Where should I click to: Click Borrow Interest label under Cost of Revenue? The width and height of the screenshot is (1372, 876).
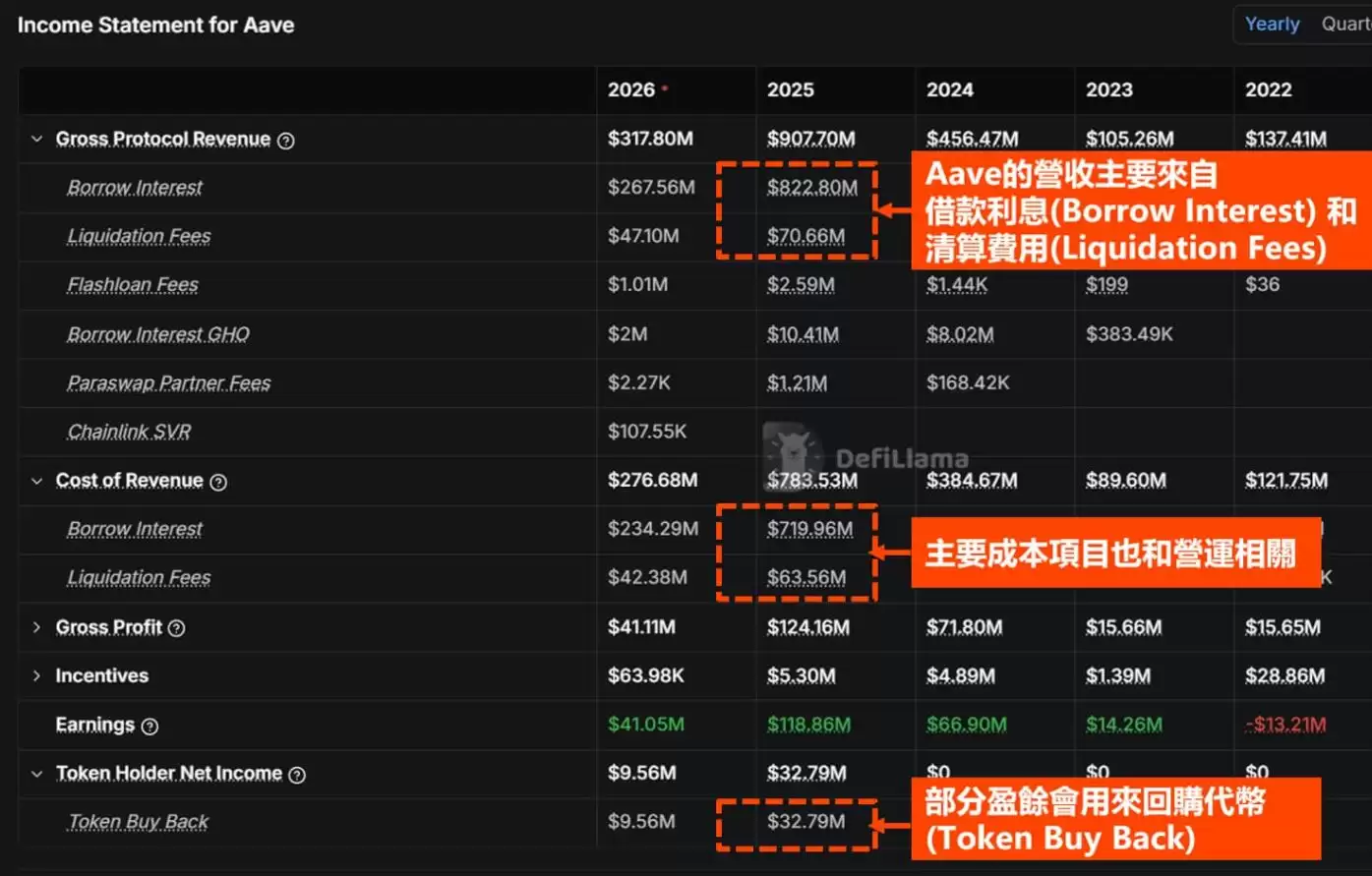pos(135,529)
